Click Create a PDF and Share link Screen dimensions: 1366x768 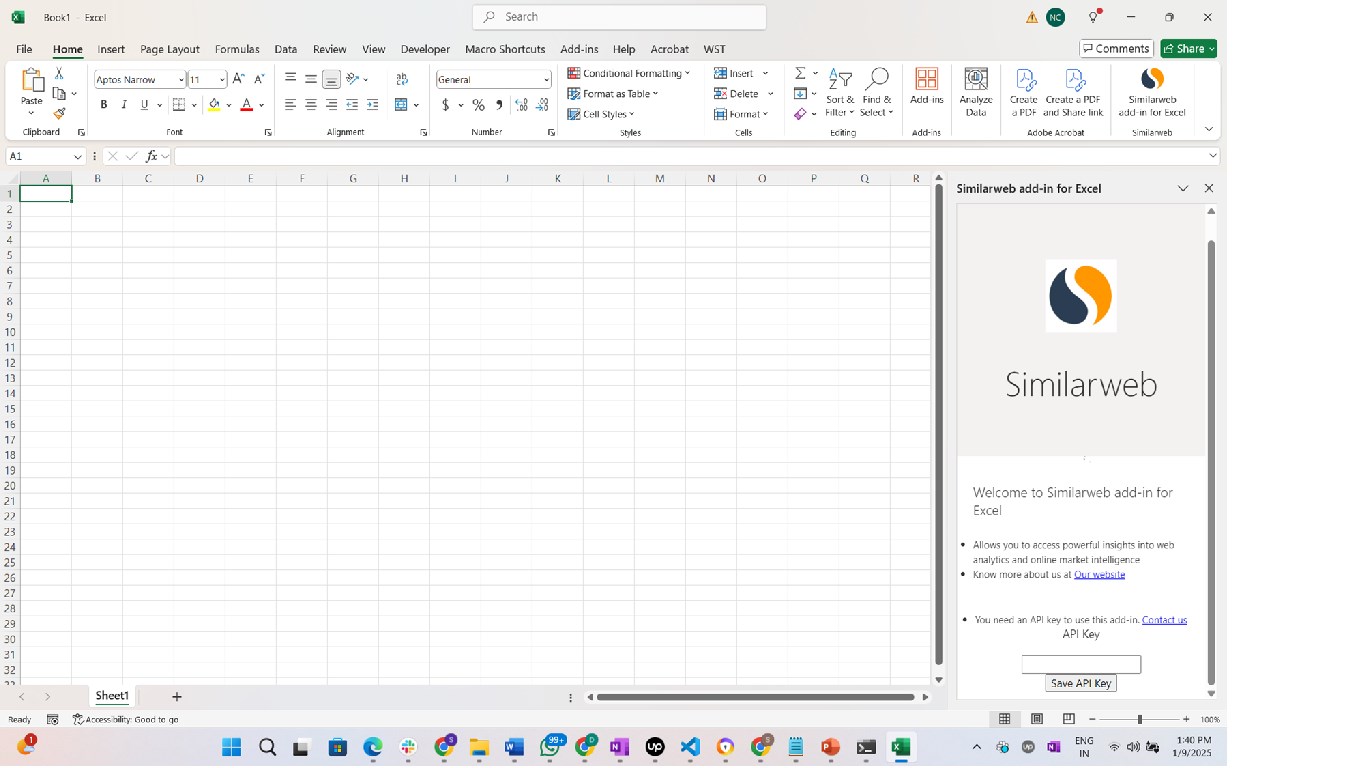(x=1074, y=92)
